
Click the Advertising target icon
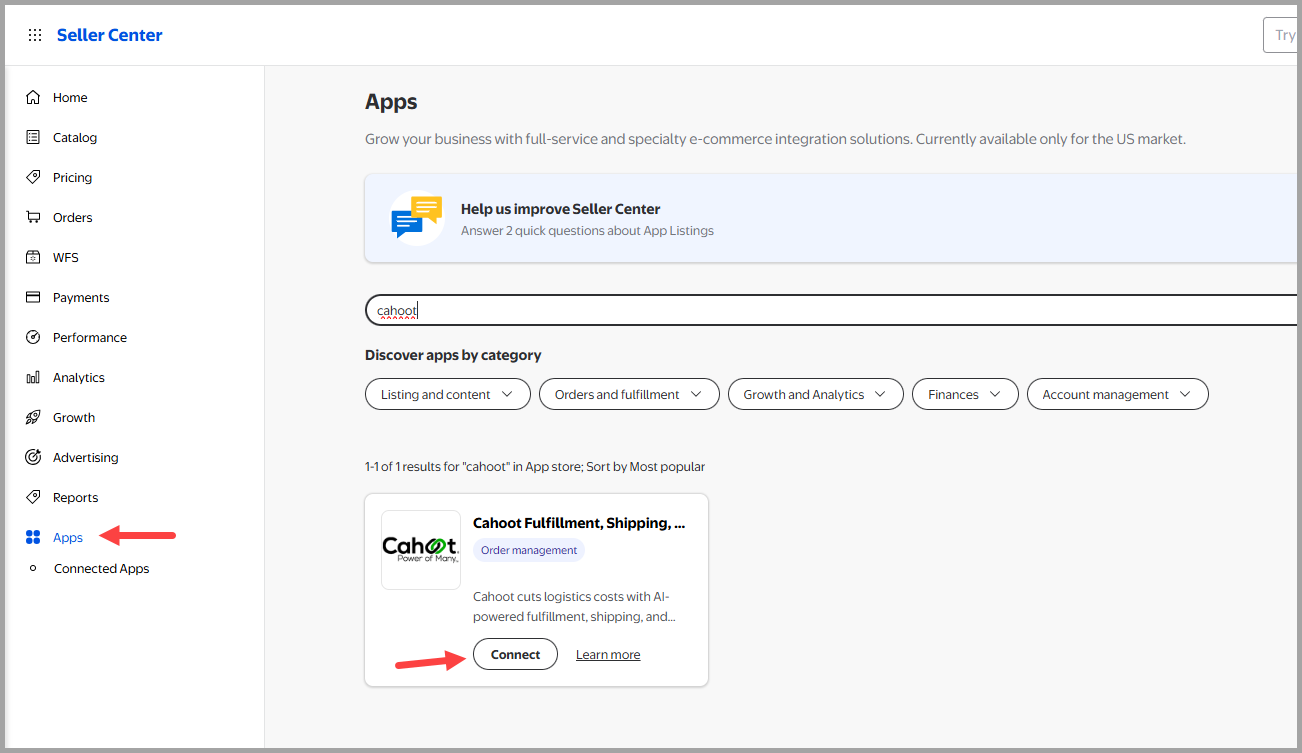pos(33,457)
